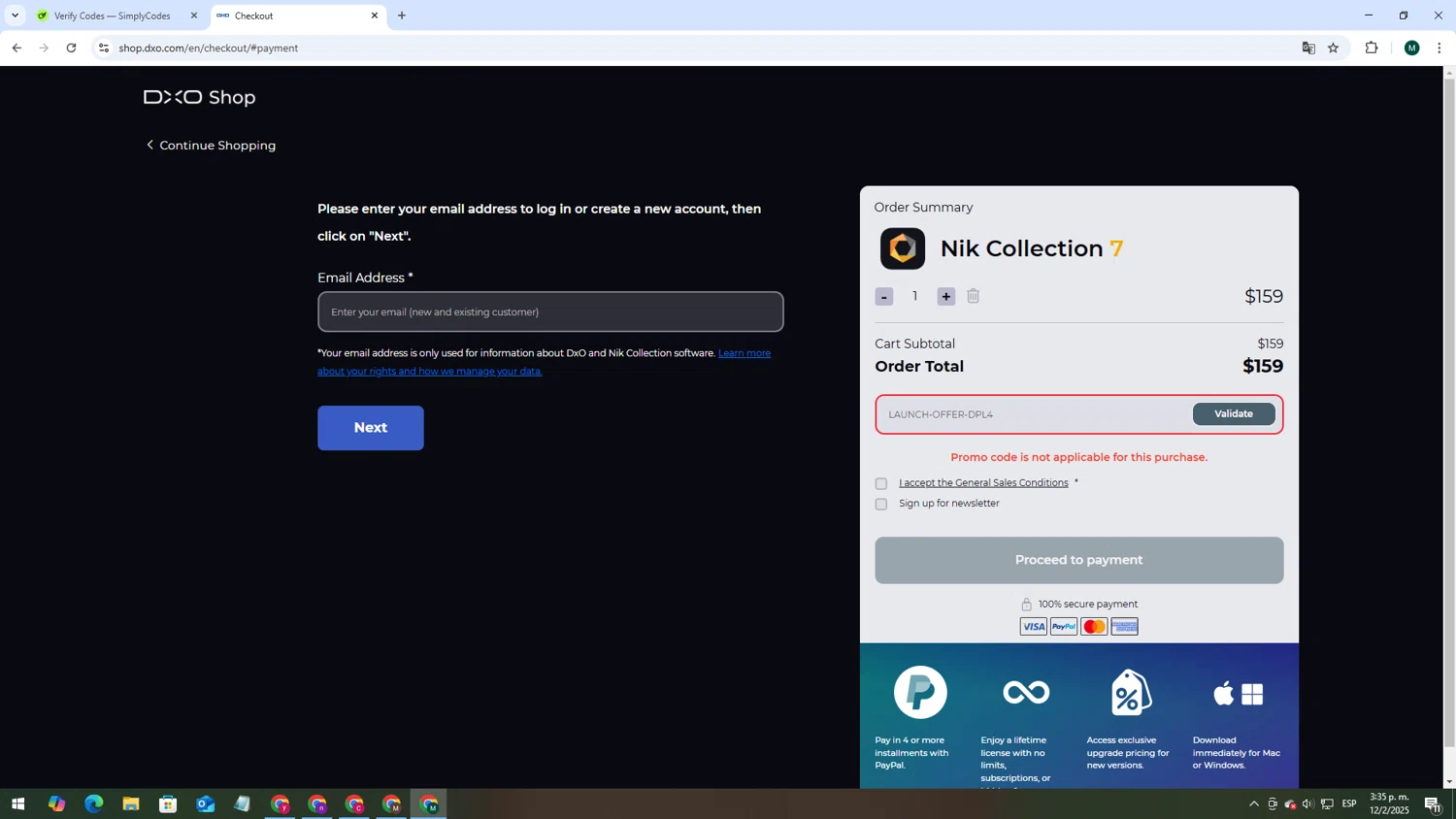Viewport: 1456px width, 819px height.
Task: Click the Order Summary heading
Action: (x=923, y=208)
